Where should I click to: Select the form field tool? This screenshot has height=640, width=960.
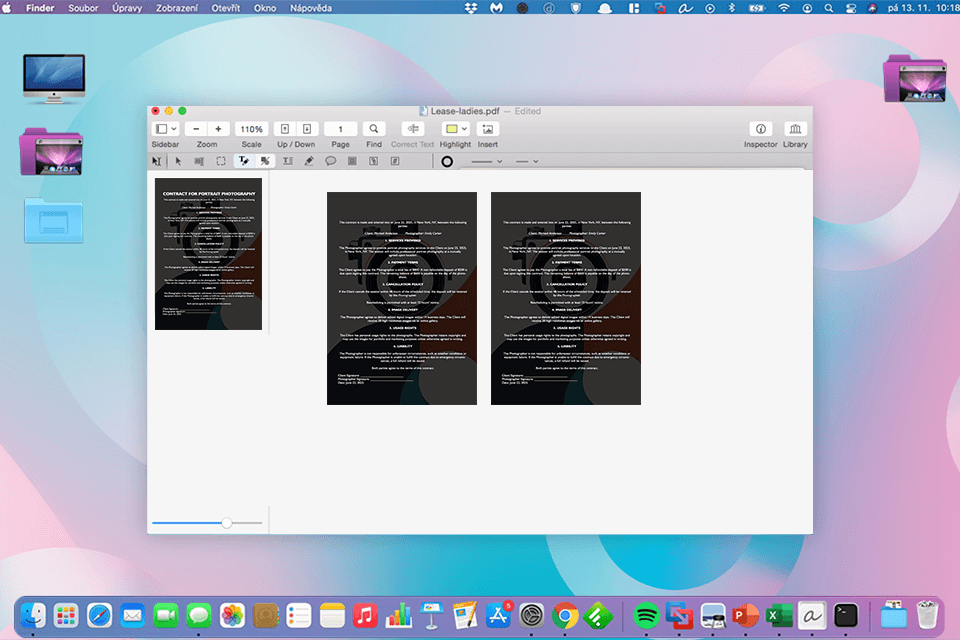395,161
